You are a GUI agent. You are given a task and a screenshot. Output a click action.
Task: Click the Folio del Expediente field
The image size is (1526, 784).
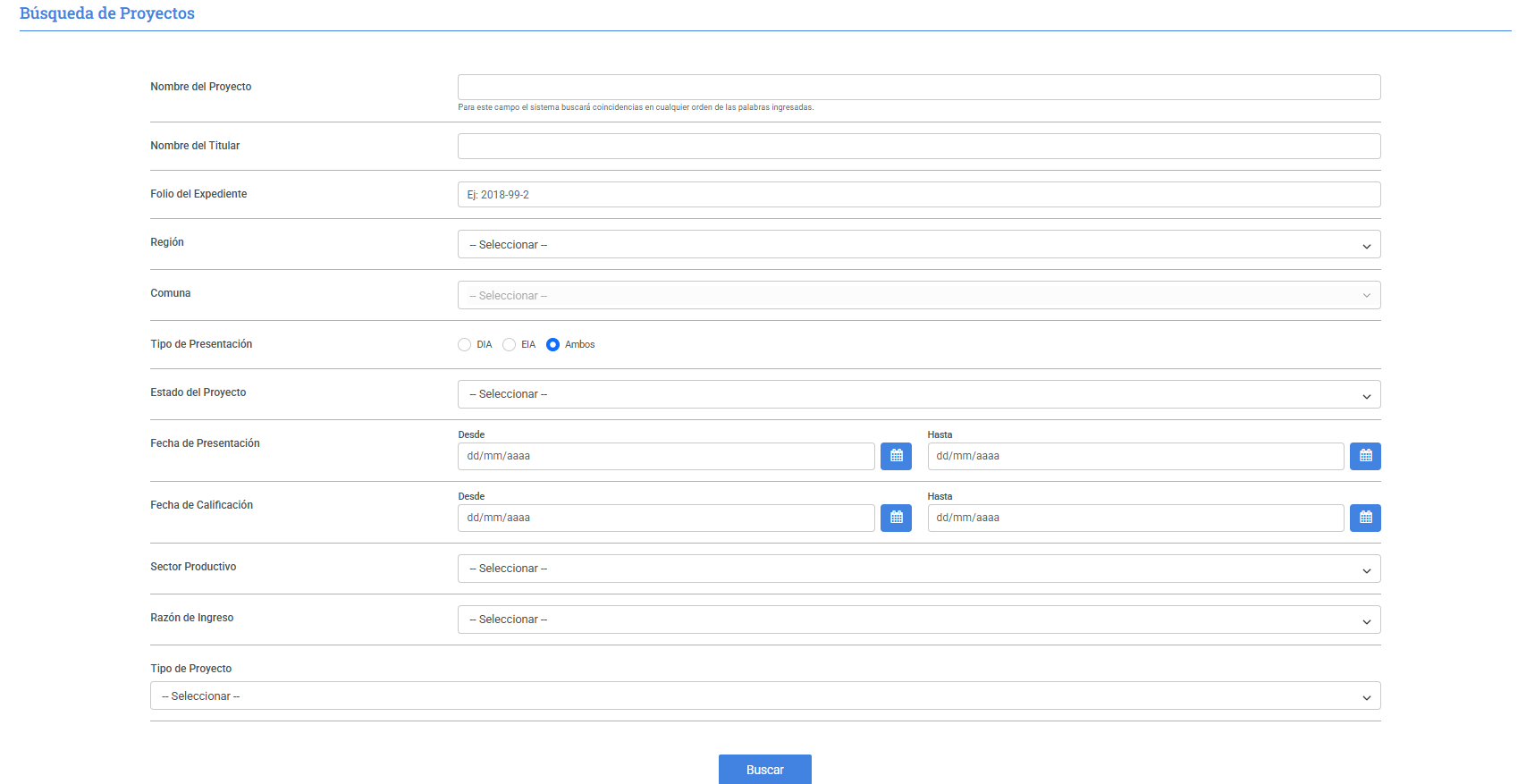[918, 195]
